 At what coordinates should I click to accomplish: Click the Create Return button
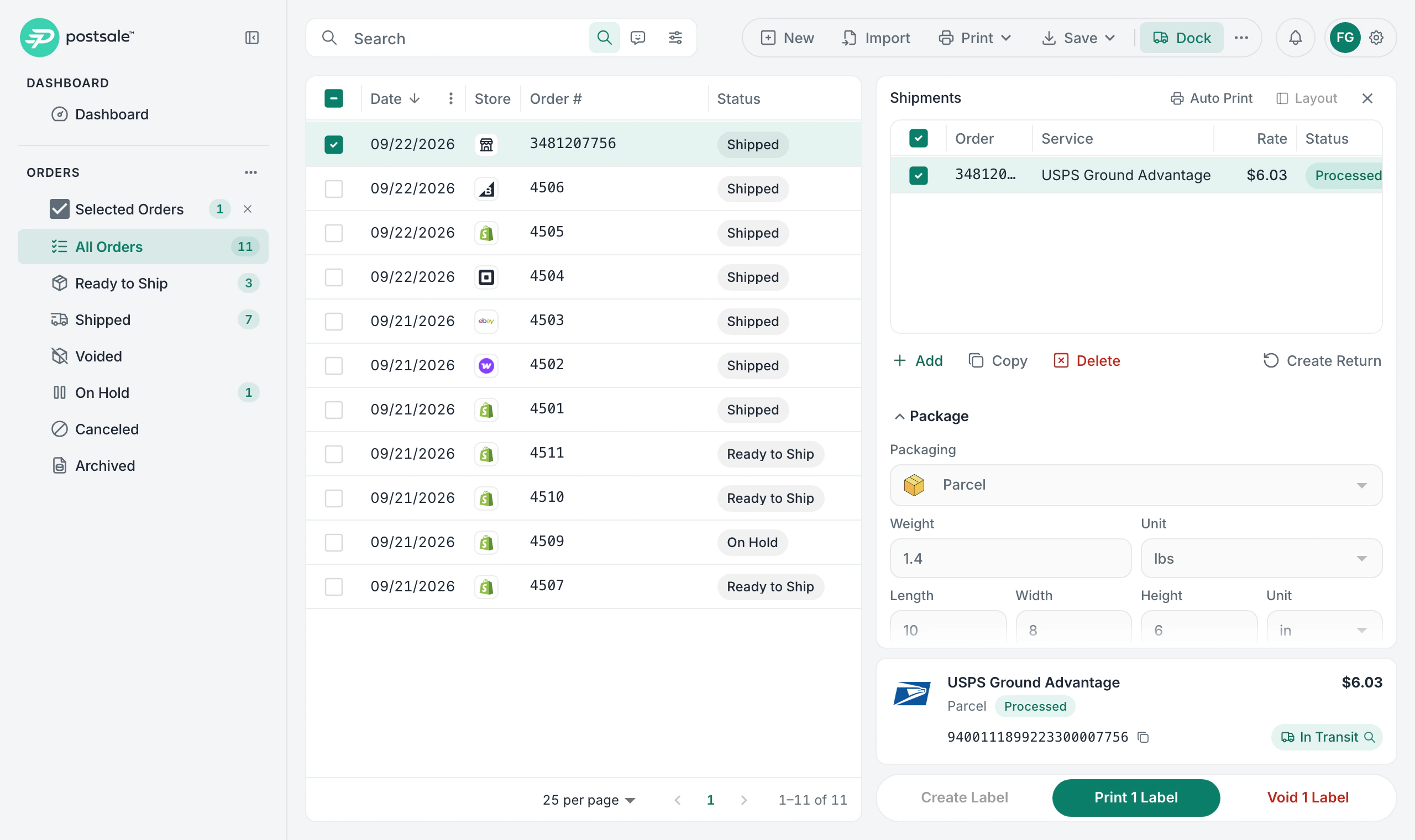coord(1322,361)
